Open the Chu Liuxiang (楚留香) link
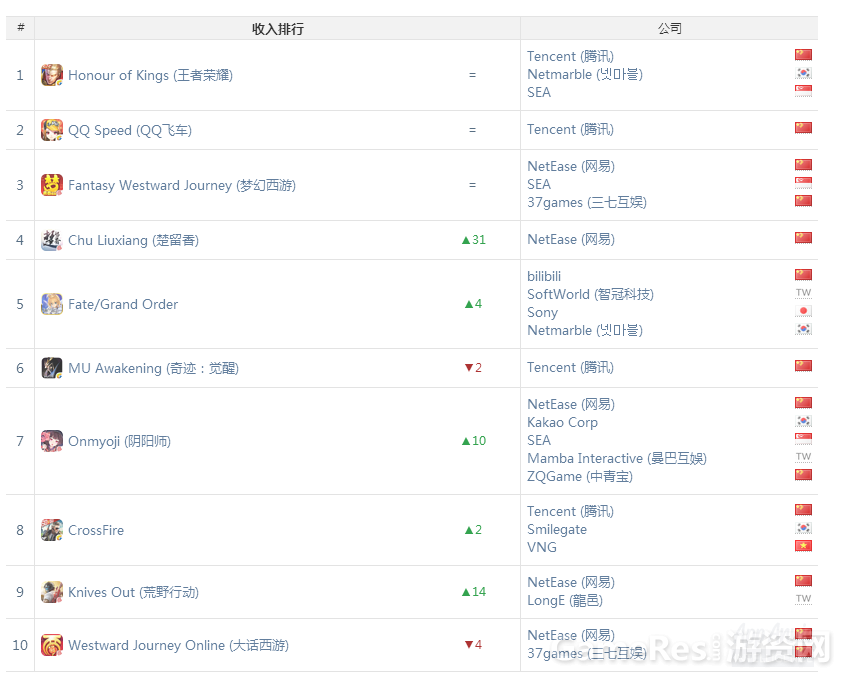 pyautogui.click(x=133, y=240)
